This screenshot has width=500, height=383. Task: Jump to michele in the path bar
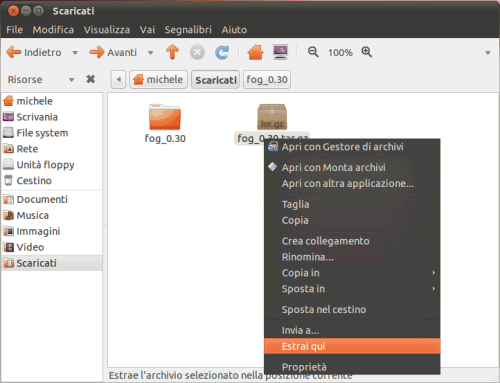(x=158, y=79)
